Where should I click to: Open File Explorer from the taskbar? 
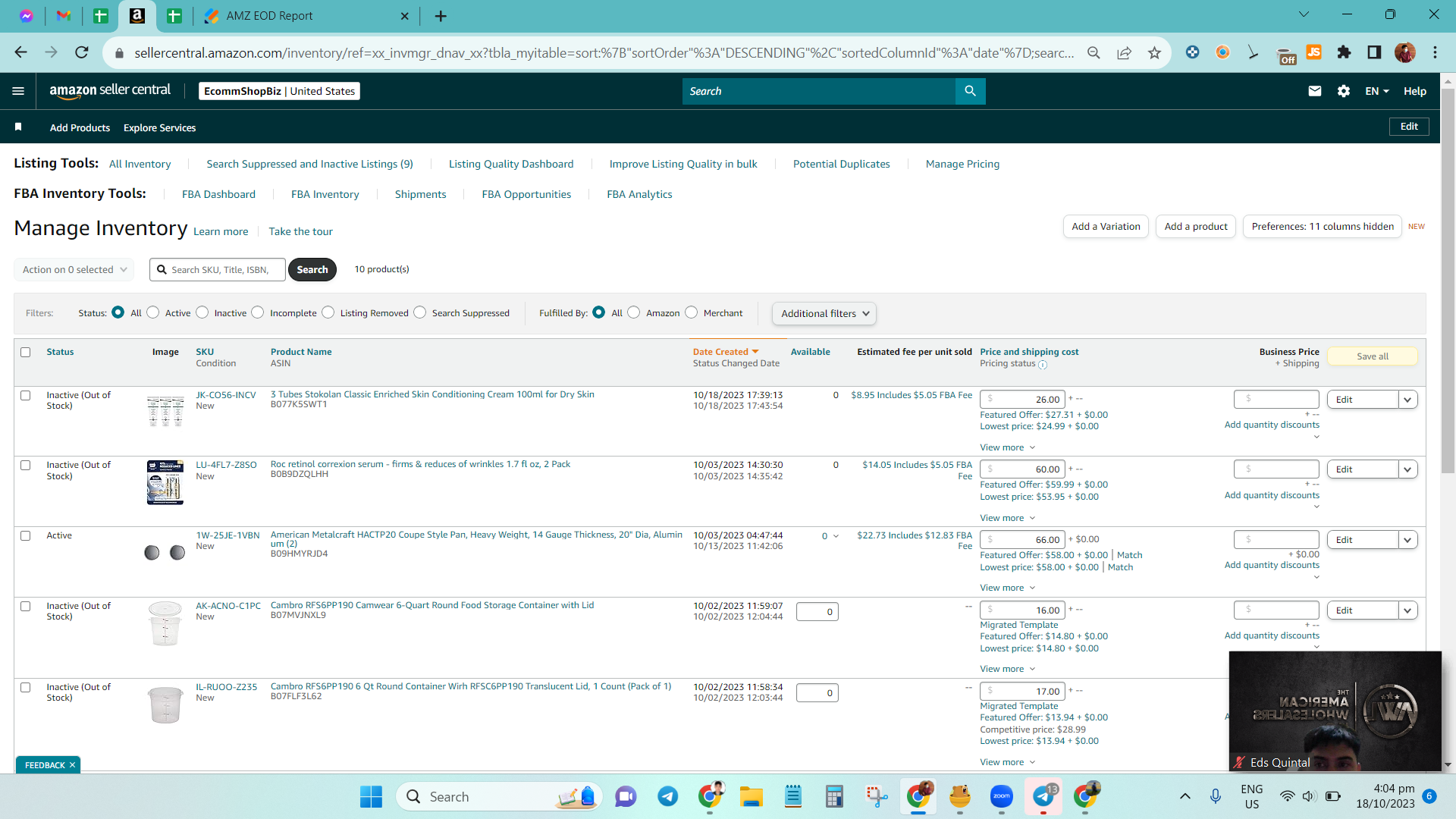751,796
